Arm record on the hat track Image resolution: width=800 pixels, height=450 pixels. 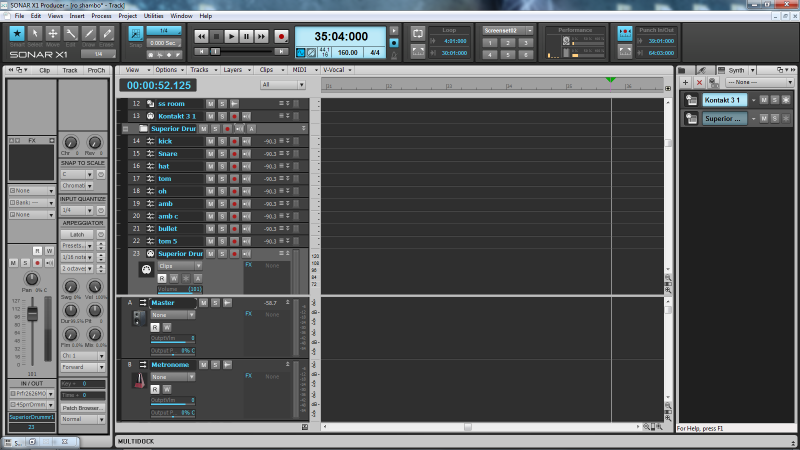234,166
